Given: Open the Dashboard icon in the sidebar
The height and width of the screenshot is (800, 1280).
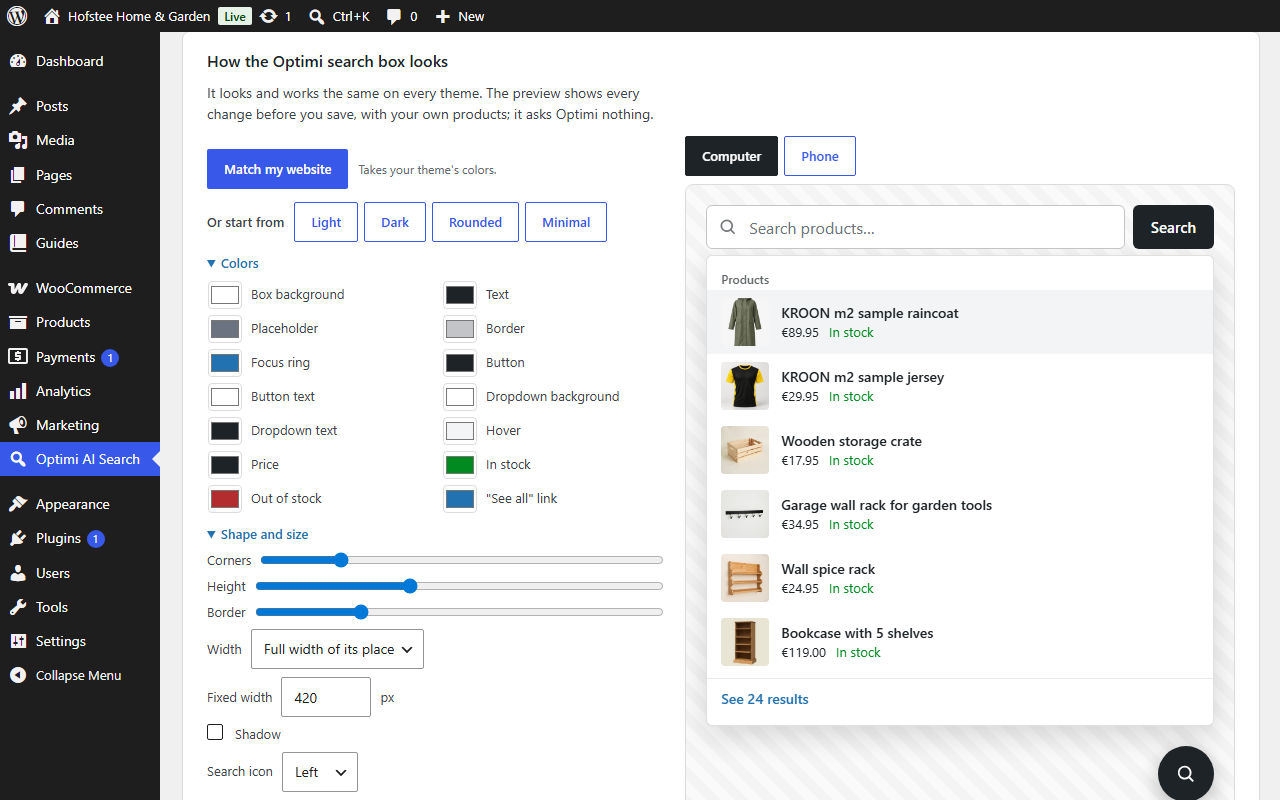Looking at the screenshot, I should click(x=18, y=61).
